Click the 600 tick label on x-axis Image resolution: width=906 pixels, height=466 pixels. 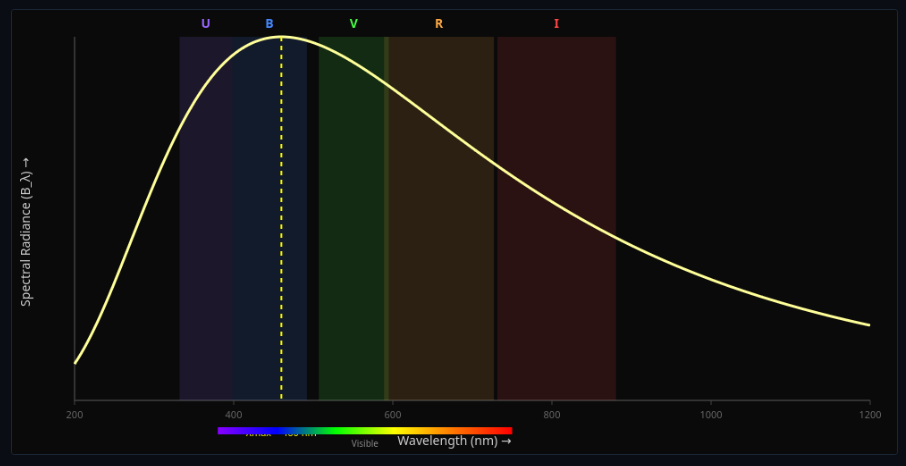392,414
